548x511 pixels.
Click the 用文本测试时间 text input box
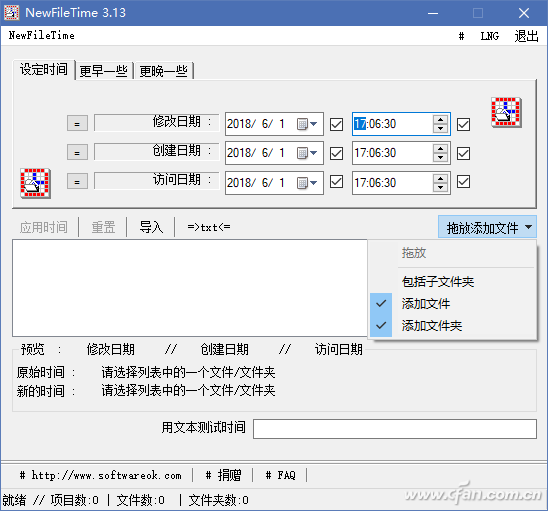pos(395,429)
